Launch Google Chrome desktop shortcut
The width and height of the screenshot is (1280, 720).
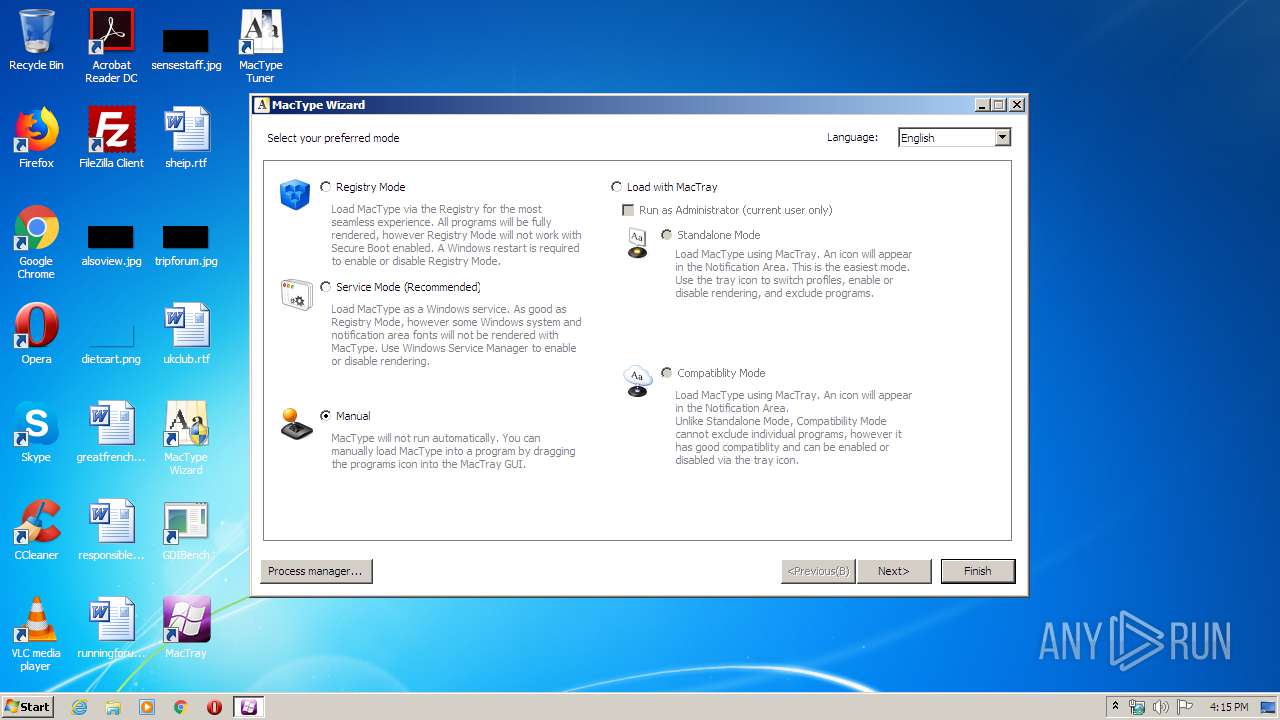click(36, 242)
